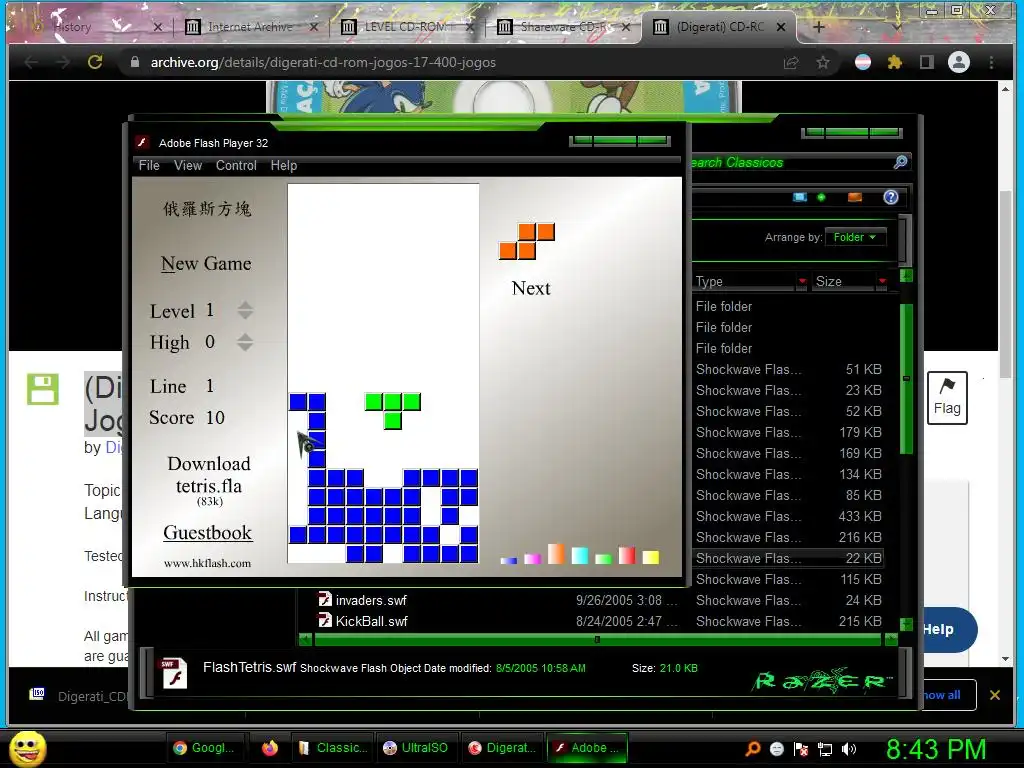Open the Control menu in Flash Player

tap(236, 165)
